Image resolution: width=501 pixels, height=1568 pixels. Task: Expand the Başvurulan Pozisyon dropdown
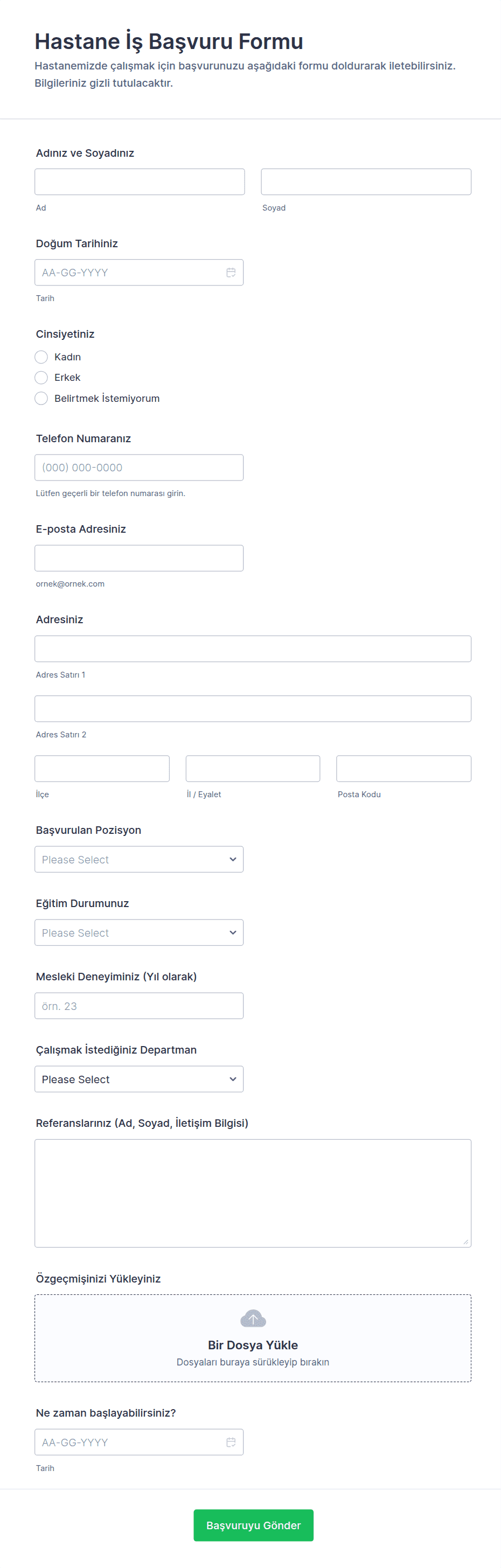pos(139,860)
